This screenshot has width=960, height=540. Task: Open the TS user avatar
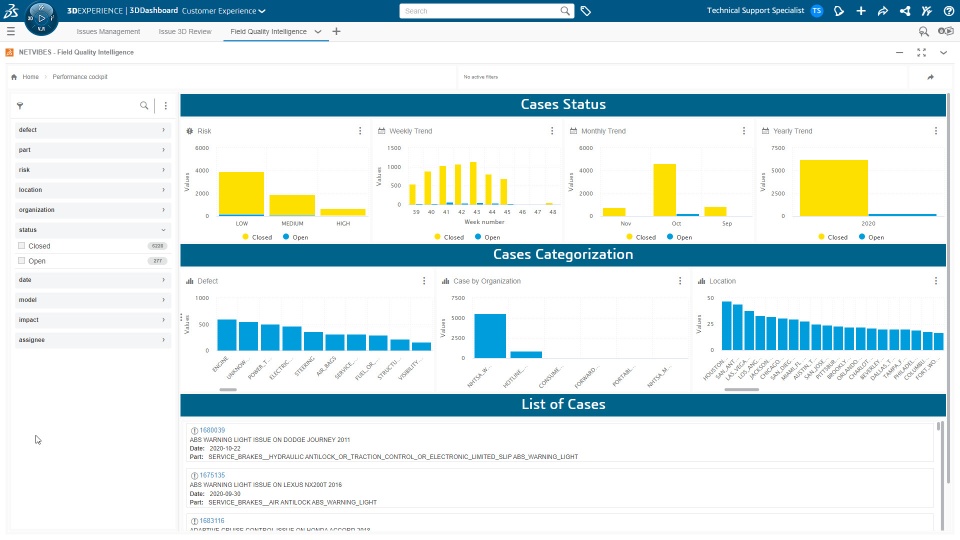tap(817, 10)
